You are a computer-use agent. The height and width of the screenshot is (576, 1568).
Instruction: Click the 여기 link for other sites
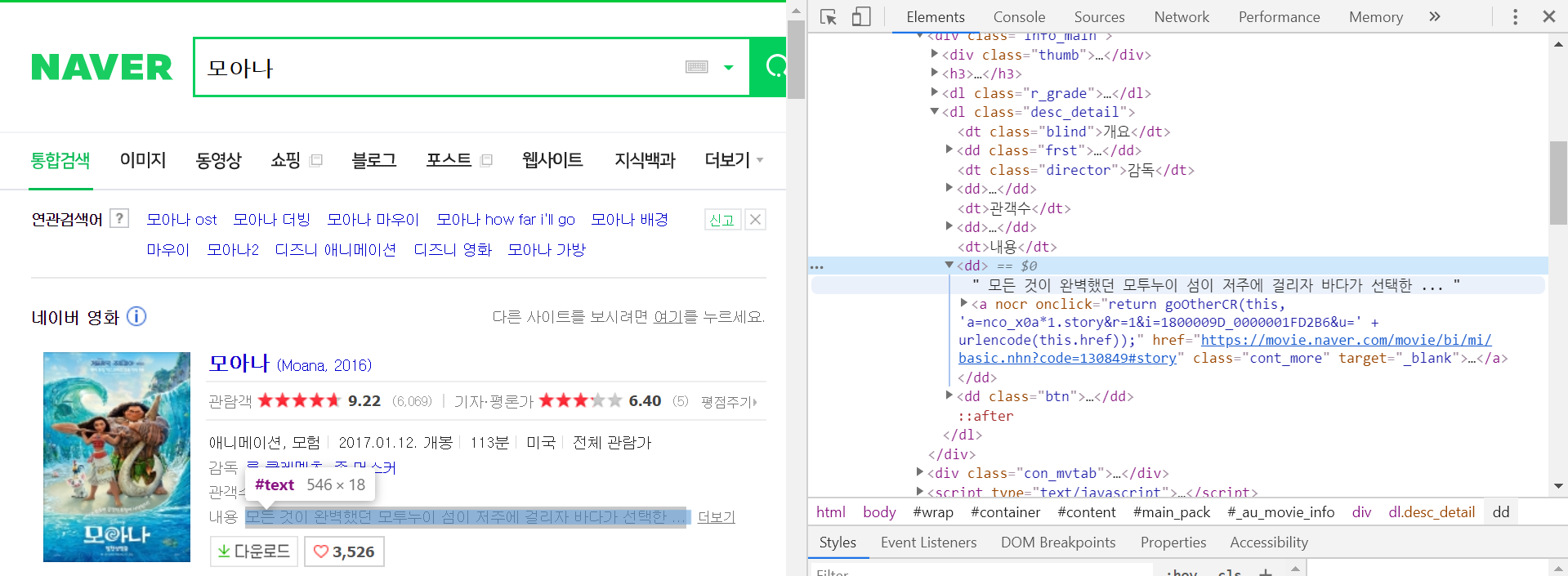[x=668, y=316]
